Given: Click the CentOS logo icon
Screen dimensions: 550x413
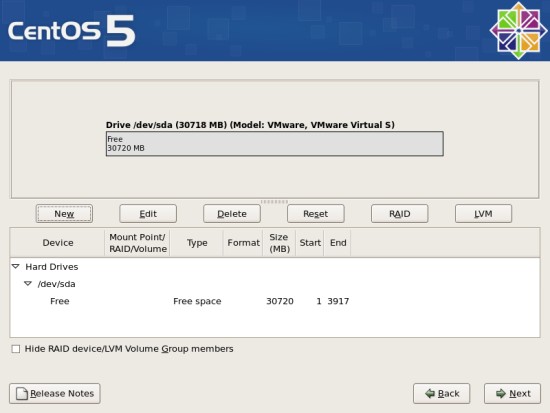Looking at the screenshot, I should (518, 31).
